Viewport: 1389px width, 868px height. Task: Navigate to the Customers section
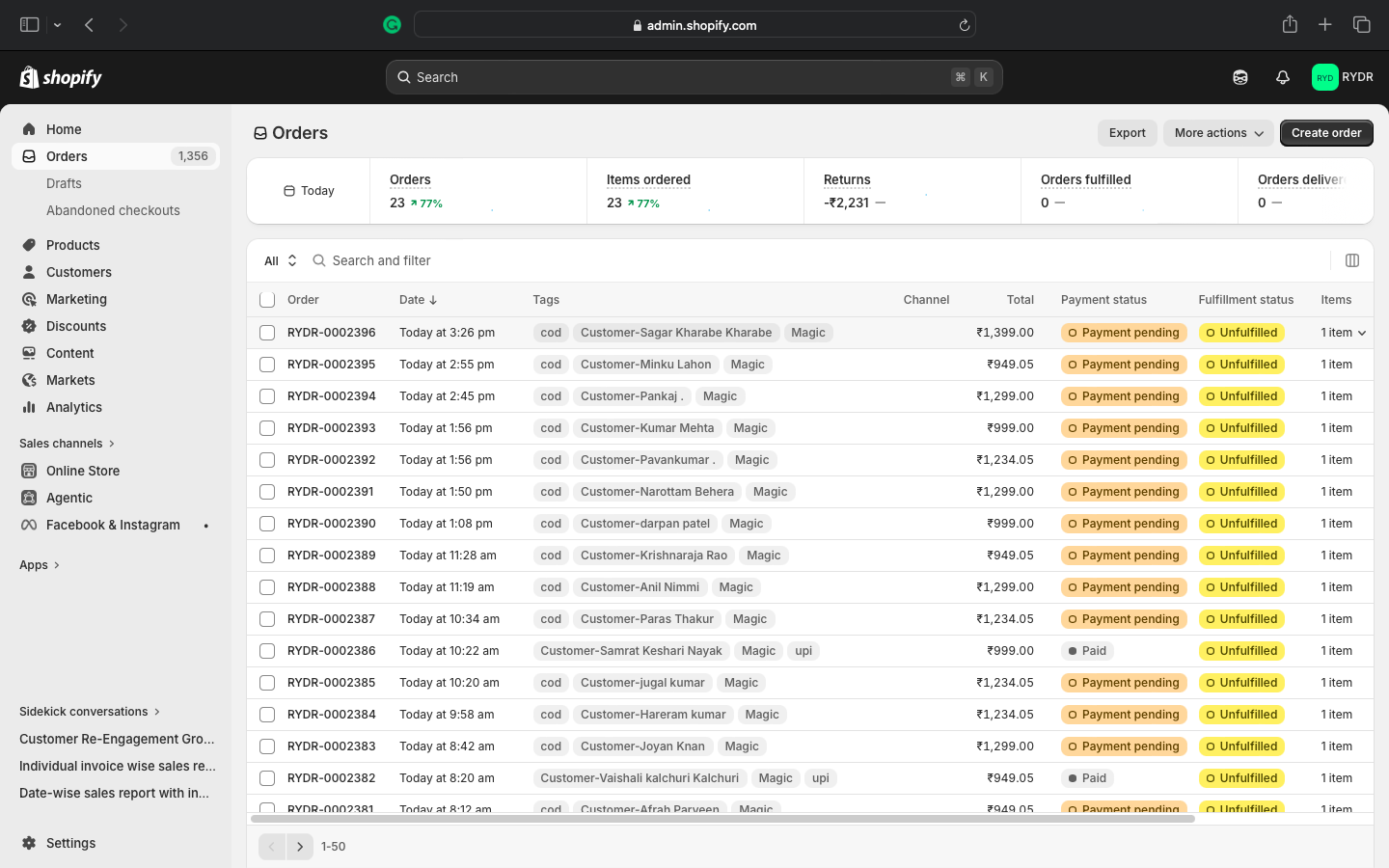[x=79, y=272]
